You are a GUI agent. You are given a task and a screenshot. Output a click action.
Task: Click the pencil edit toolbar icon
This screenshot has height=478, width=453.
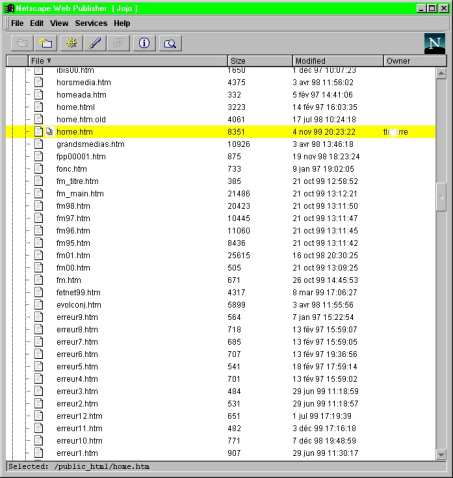point(95,43)
